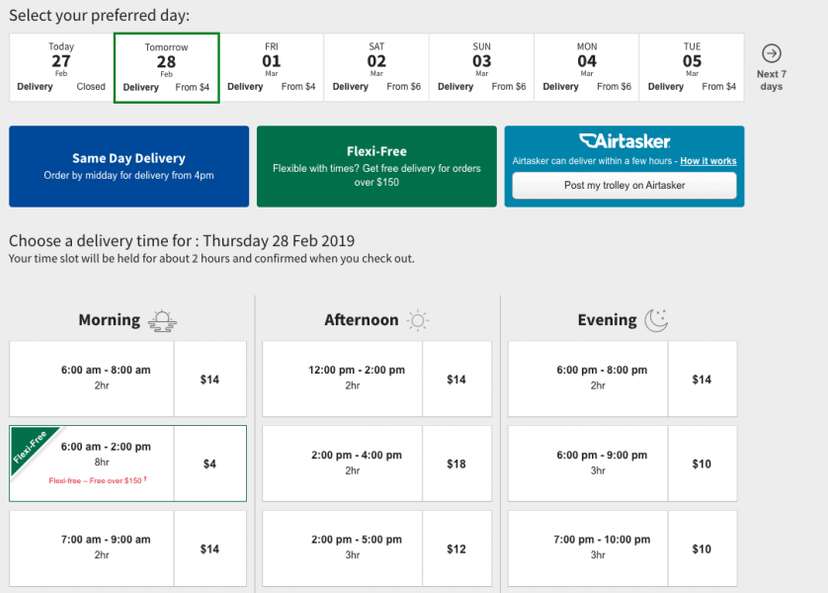Screen dimensions: 828x593
Task: Click Post my trolley on Airtasker
Action: [x=624, y=185]
